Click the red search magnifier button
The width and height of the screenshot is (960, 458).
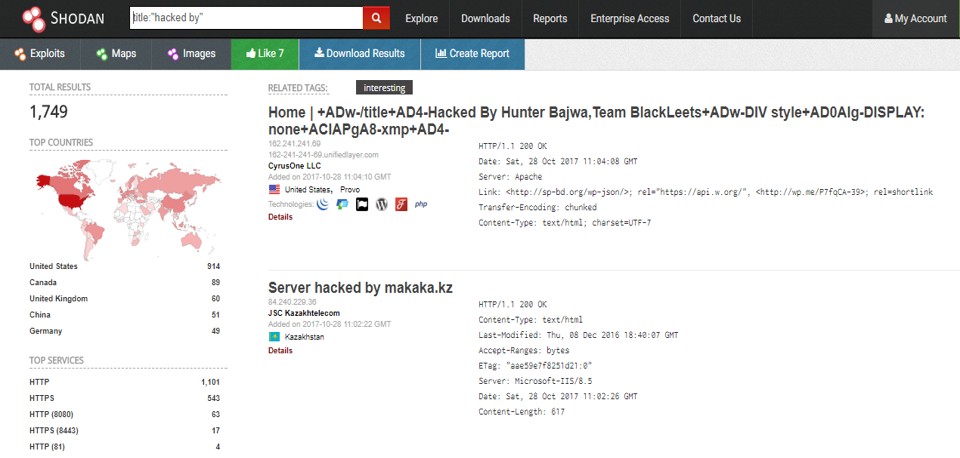tap(377, 18)
